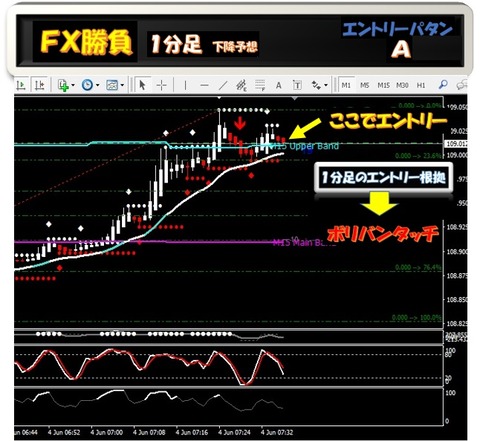480x441 pixels.
Task: Expand the Arrows dropdown arrow
Action: [326, 85]
